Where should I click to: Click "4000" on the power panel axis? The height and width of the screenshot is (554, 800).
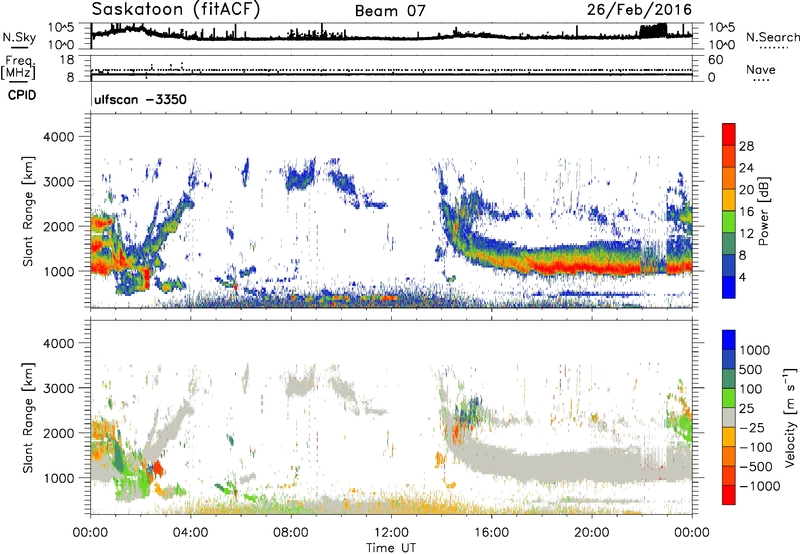coord(58,137)
